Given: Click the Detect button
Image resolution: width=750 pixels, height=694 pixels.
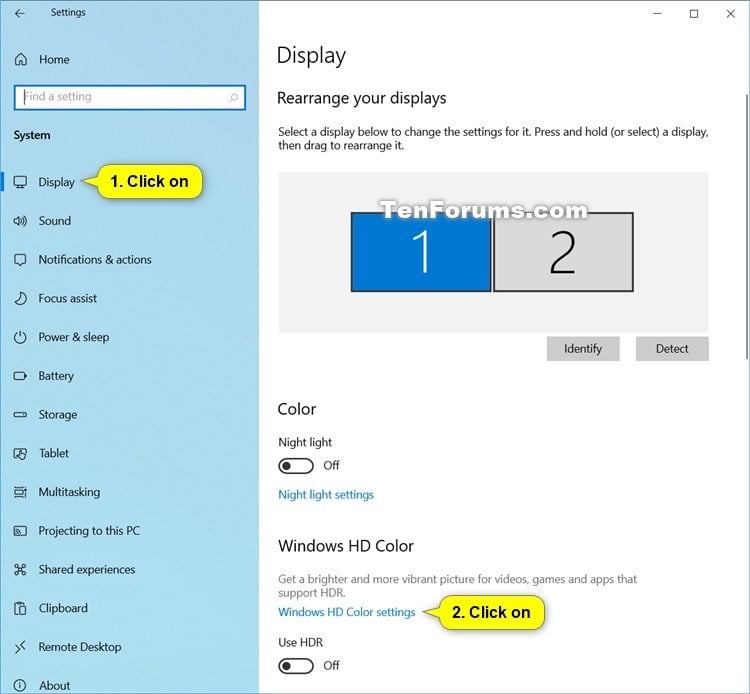Looking at the screenshot, I should (x=672, y=349).
